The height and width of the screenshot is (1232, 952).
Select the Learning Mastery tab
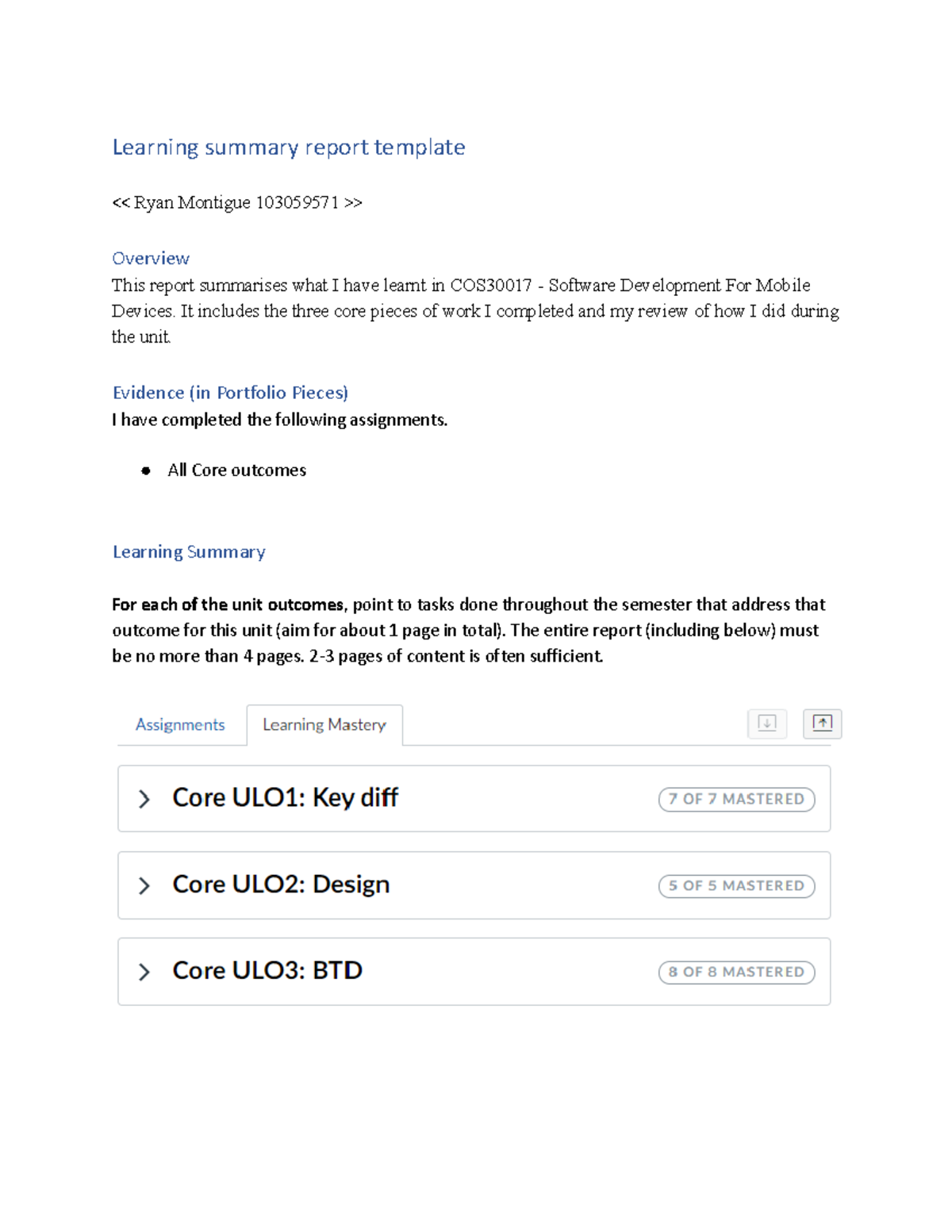coord(324,724)
